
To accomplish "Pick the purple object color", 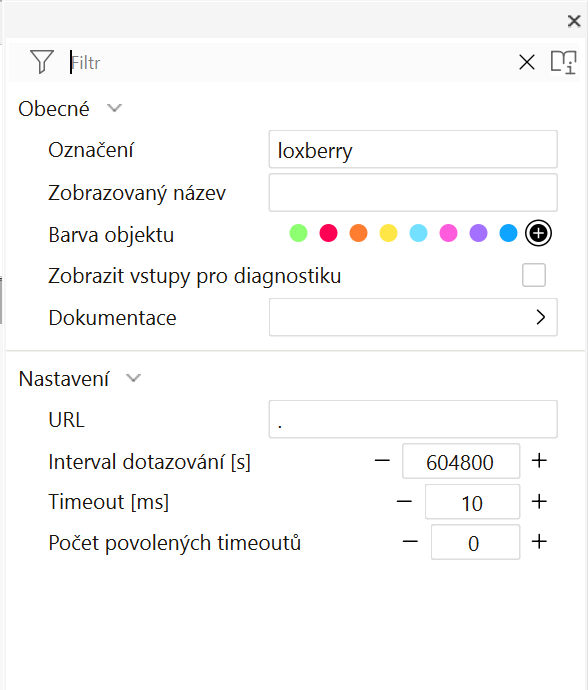I will point(478,233).
